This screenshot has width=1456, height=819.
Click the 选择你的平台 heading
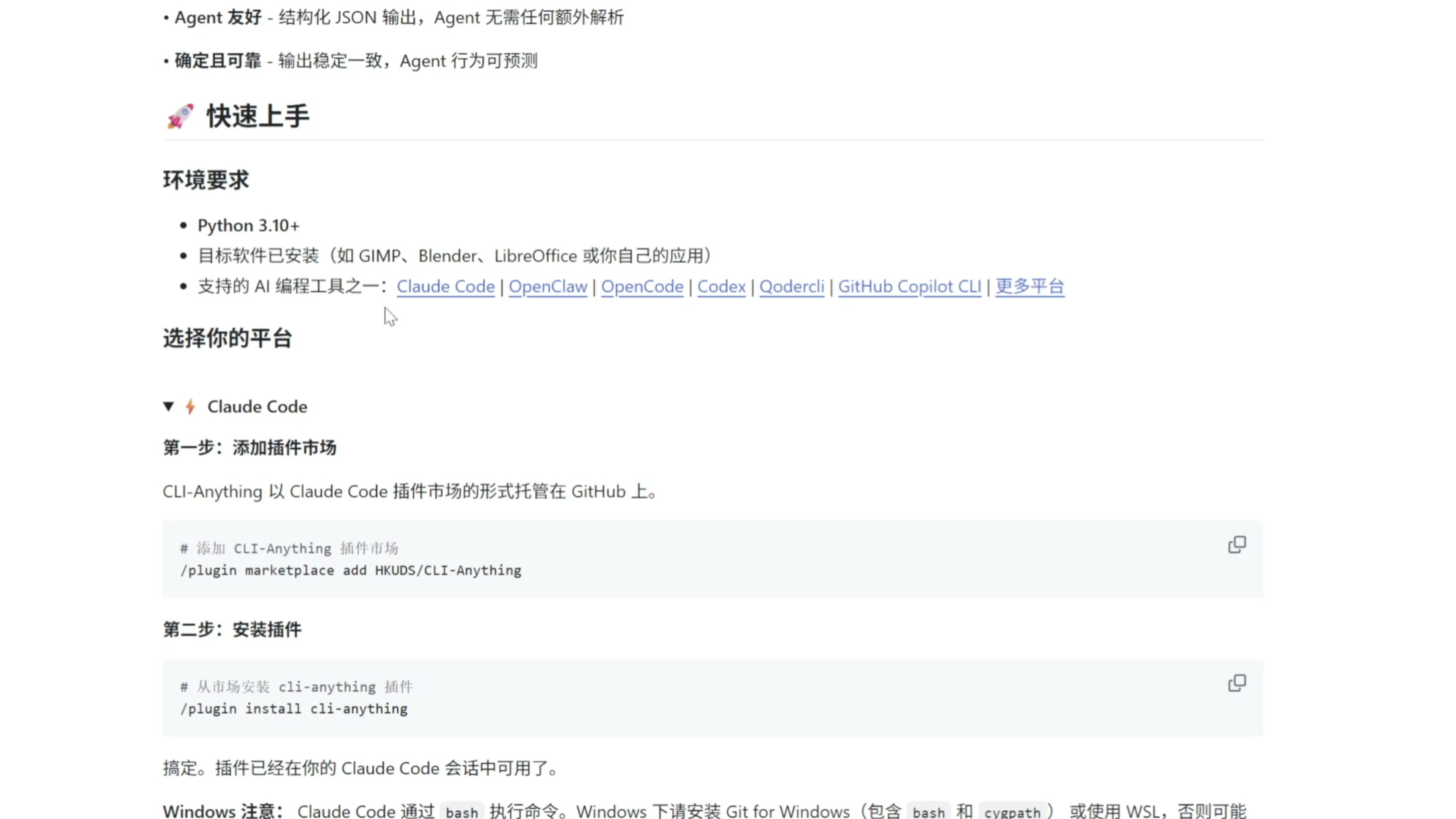pos(227,338)
